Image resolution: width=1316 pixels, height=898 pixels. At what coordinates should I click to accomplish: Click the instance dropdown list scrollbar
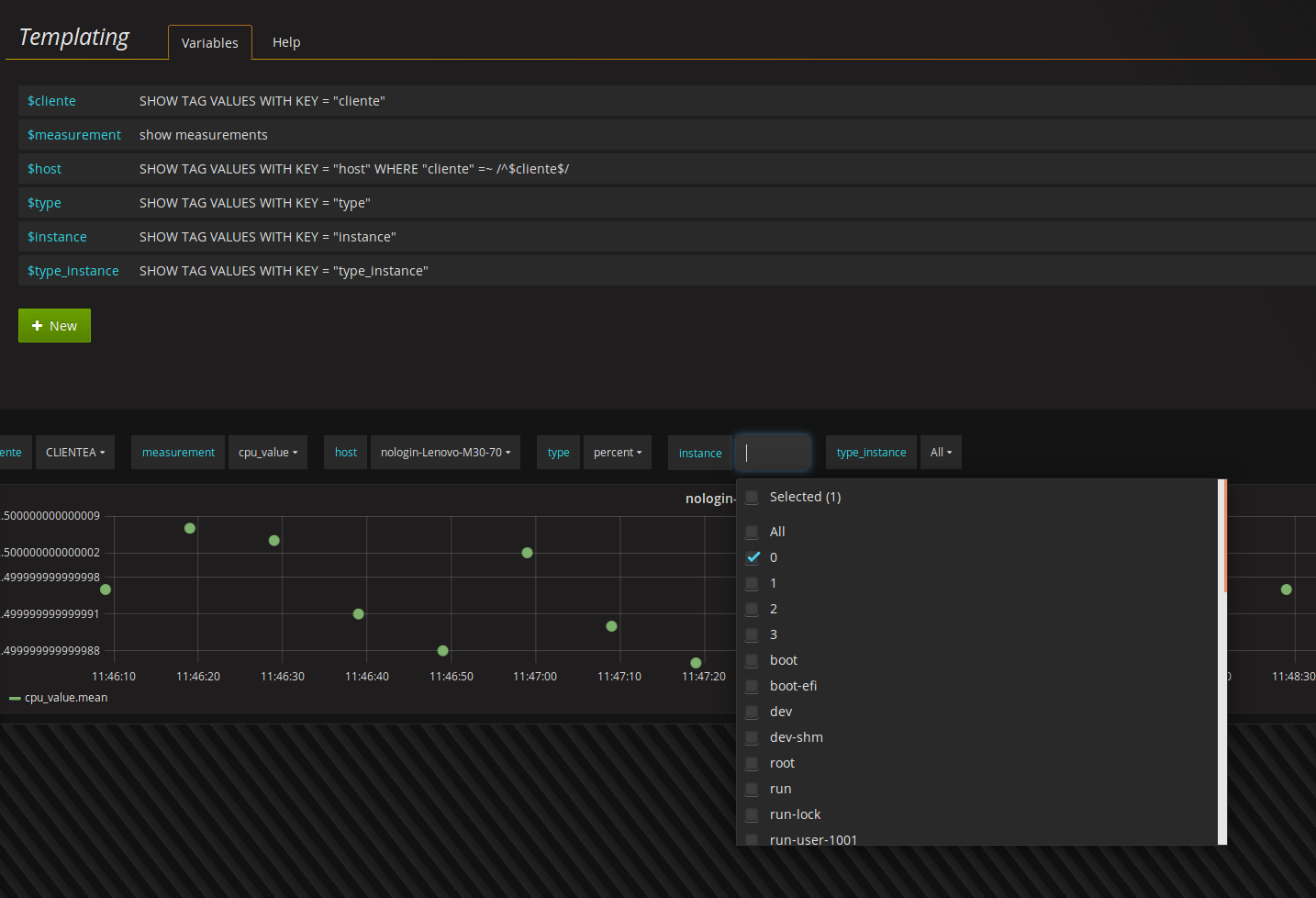(1224, 536)
